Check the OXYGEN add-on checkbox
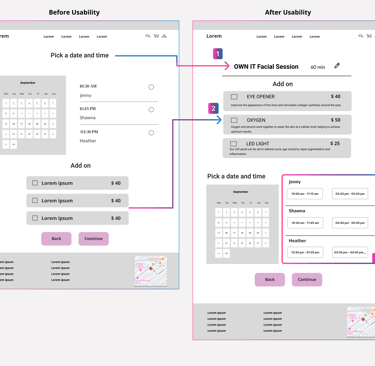 234,120
